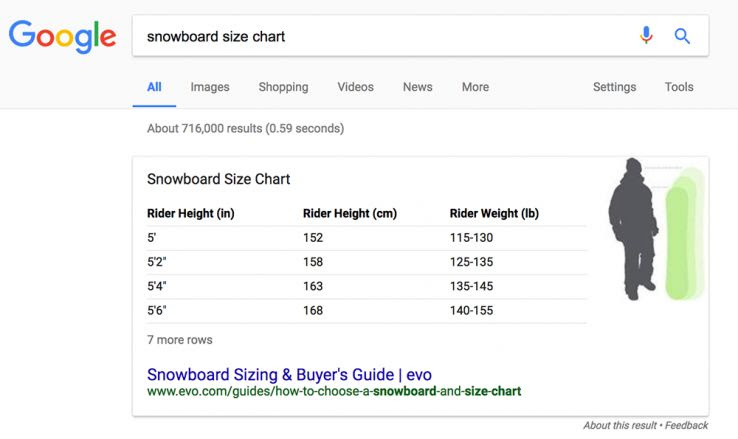The width and height of the screenshot is (738, 439).
Task: Click About this result link
Action: 619,425
